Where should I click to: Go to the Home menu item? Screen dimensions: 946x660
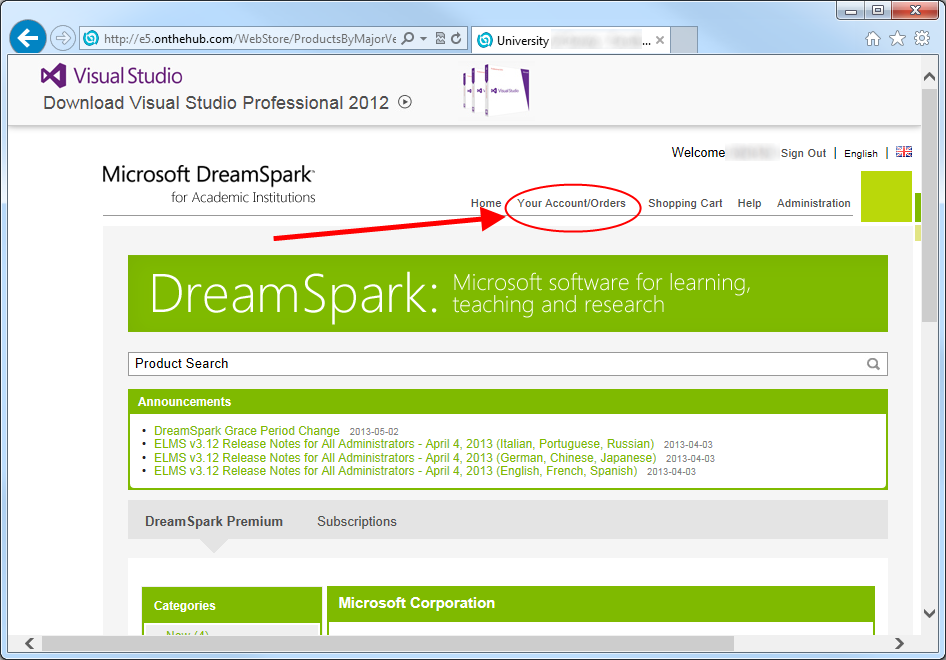486,203
